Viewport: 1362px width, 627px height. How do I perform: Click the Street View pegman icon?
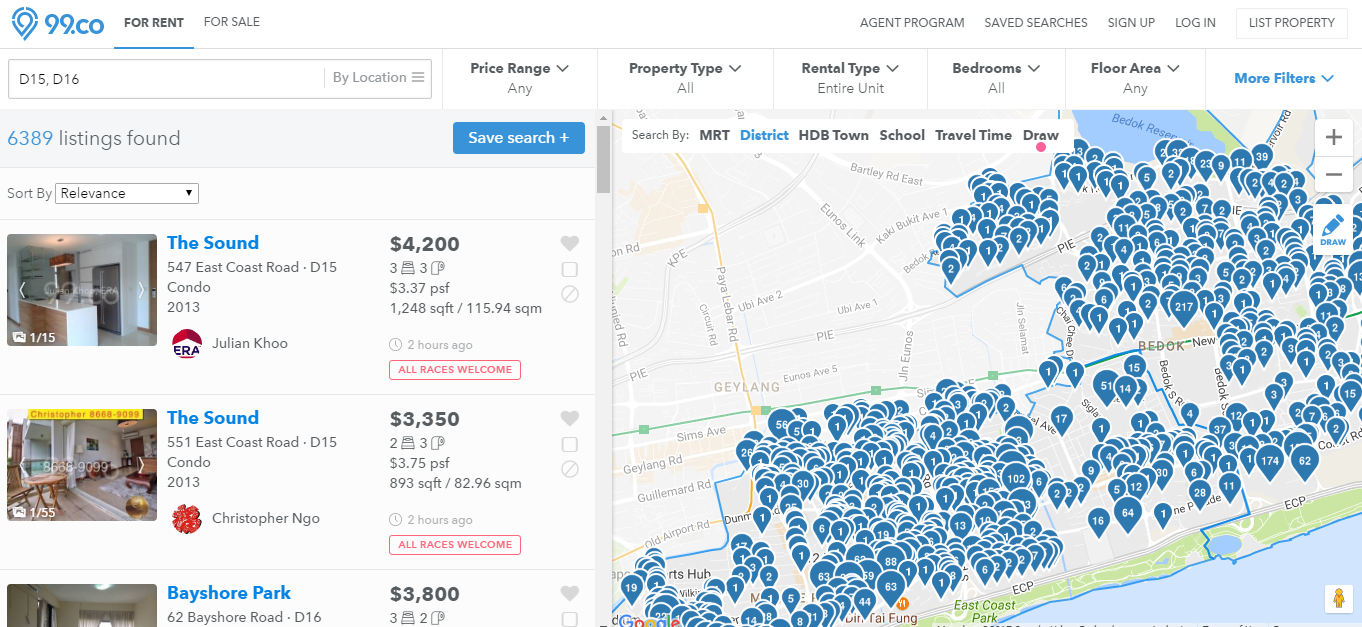coord(1338,598)
